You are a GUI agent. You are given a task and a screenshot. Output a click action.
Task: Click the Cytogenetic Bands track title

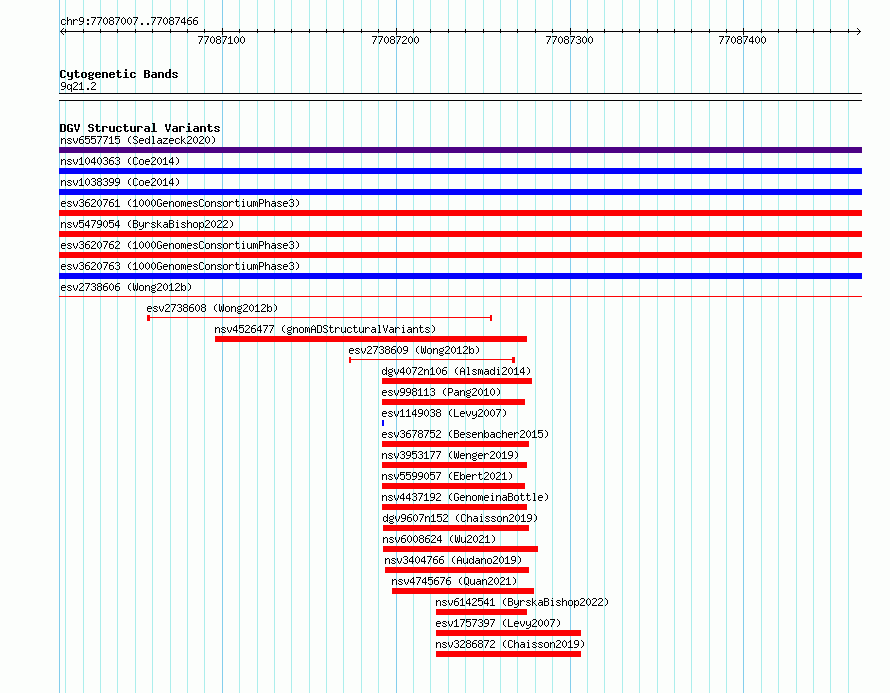[x=119, y=74]
